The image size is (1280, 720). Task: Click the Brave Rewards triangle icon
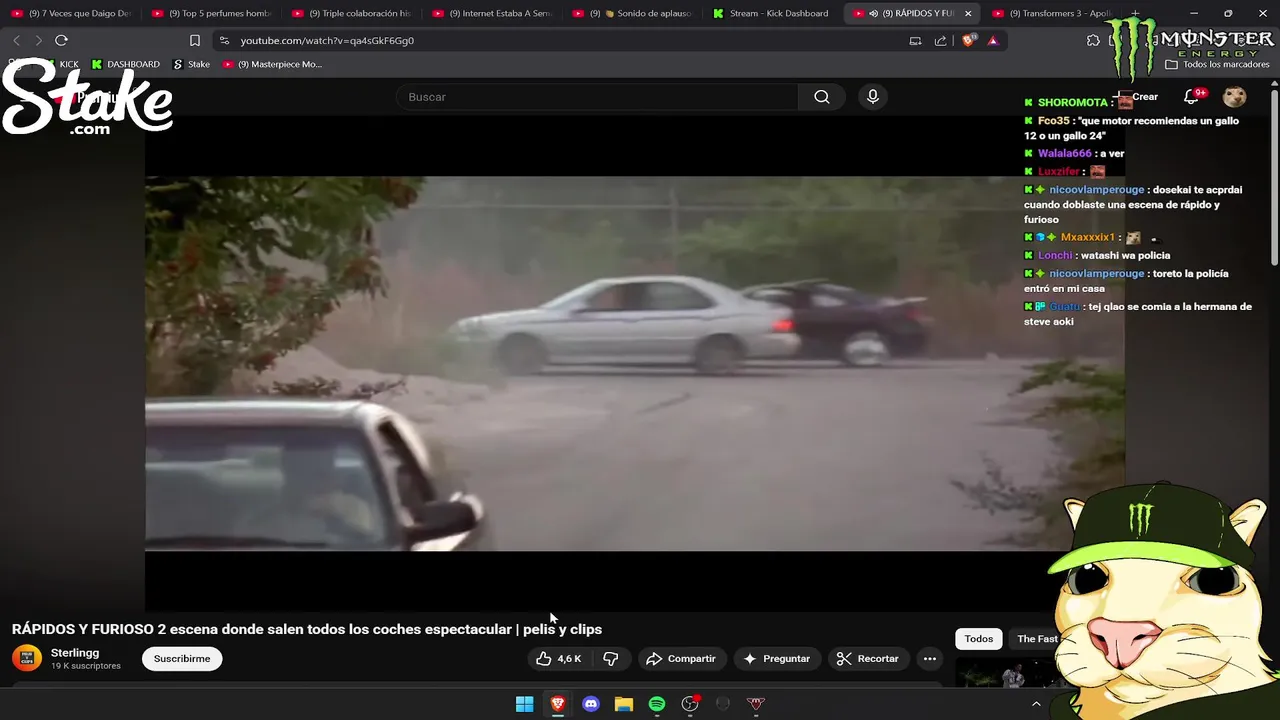(993, 40)
